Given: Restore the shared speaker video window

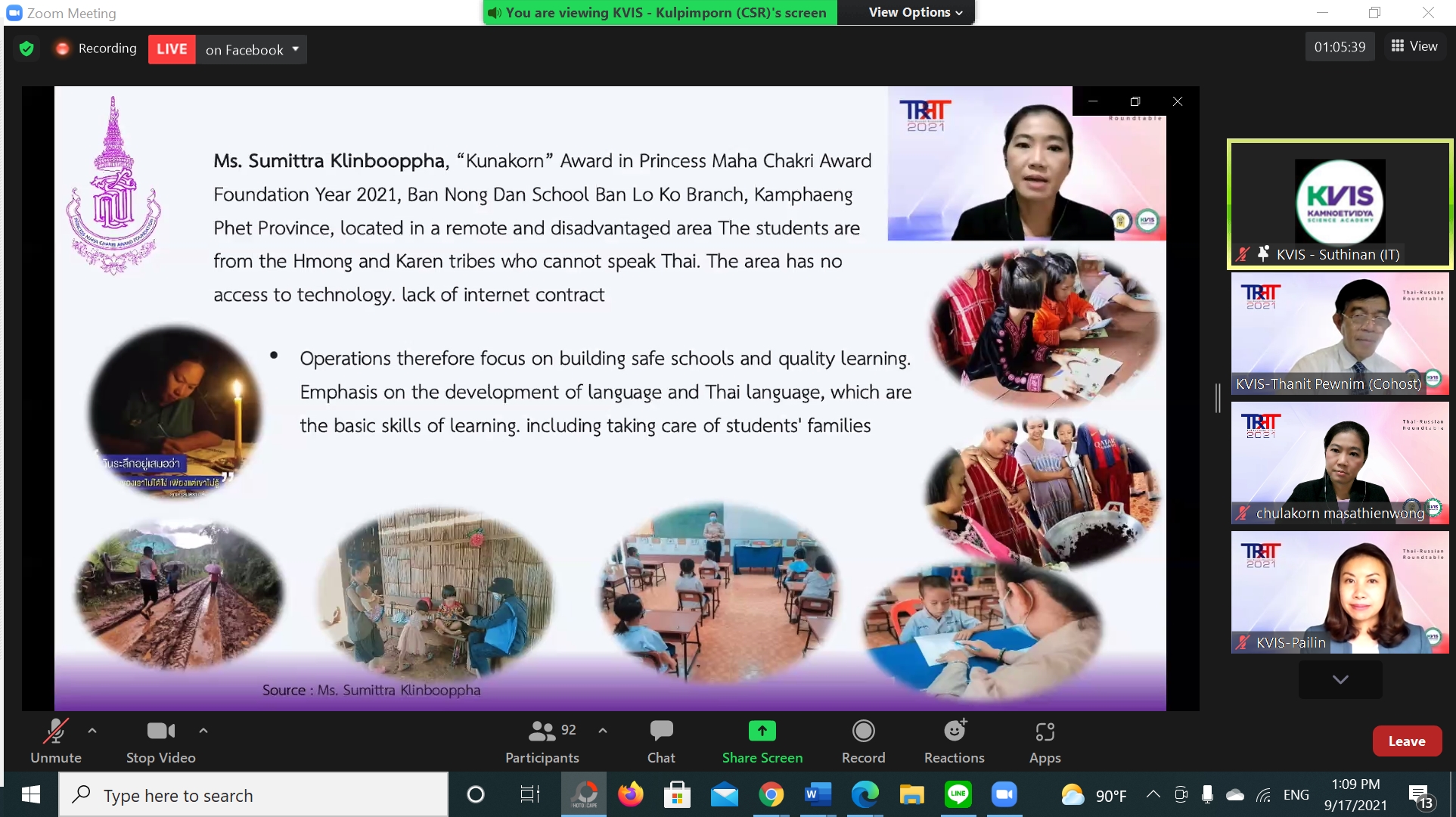Looking at the screenshot, I should pos(1135,101).
